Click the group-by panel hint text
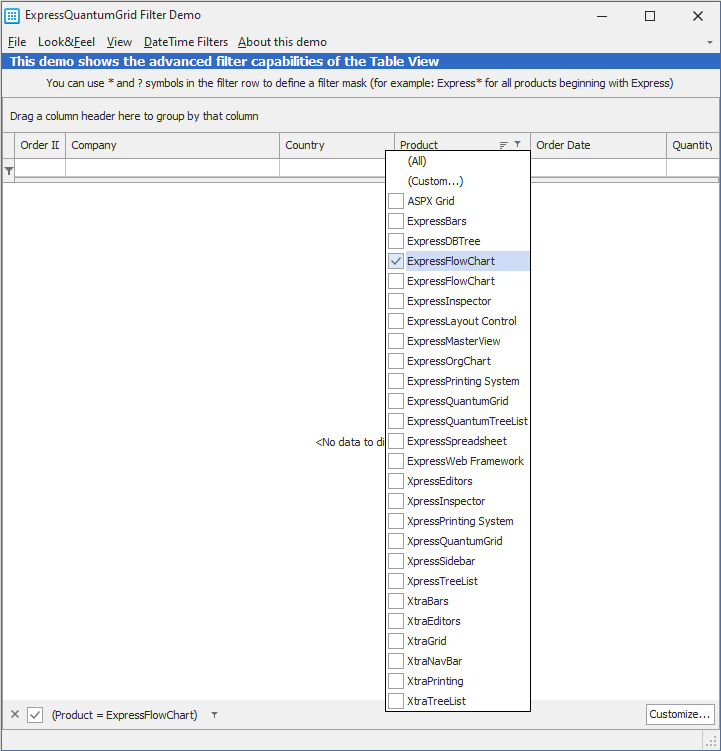This screenshot has height=751, width=721. click(x=134, y=116)
